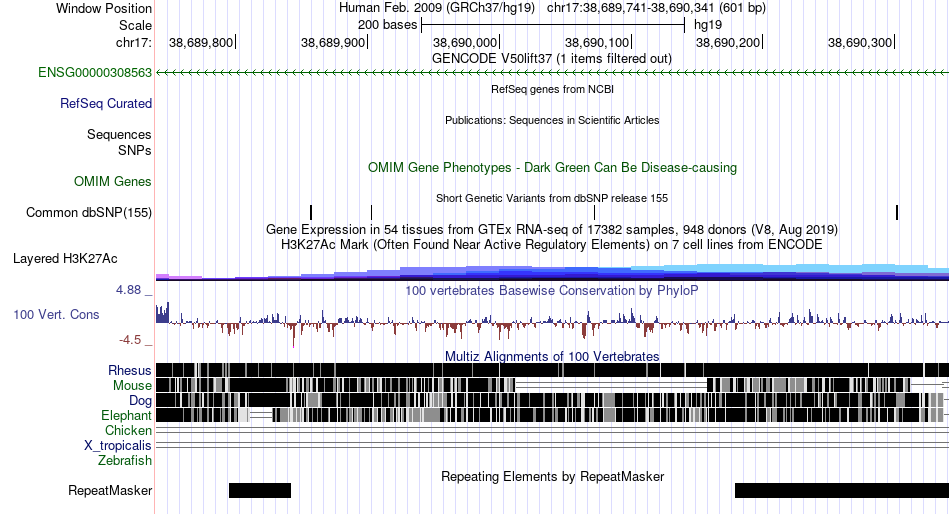Click the GTEx Gene Expression track title
The height and width of the screenshot is (514, 950).
click(x=552, y=230)
